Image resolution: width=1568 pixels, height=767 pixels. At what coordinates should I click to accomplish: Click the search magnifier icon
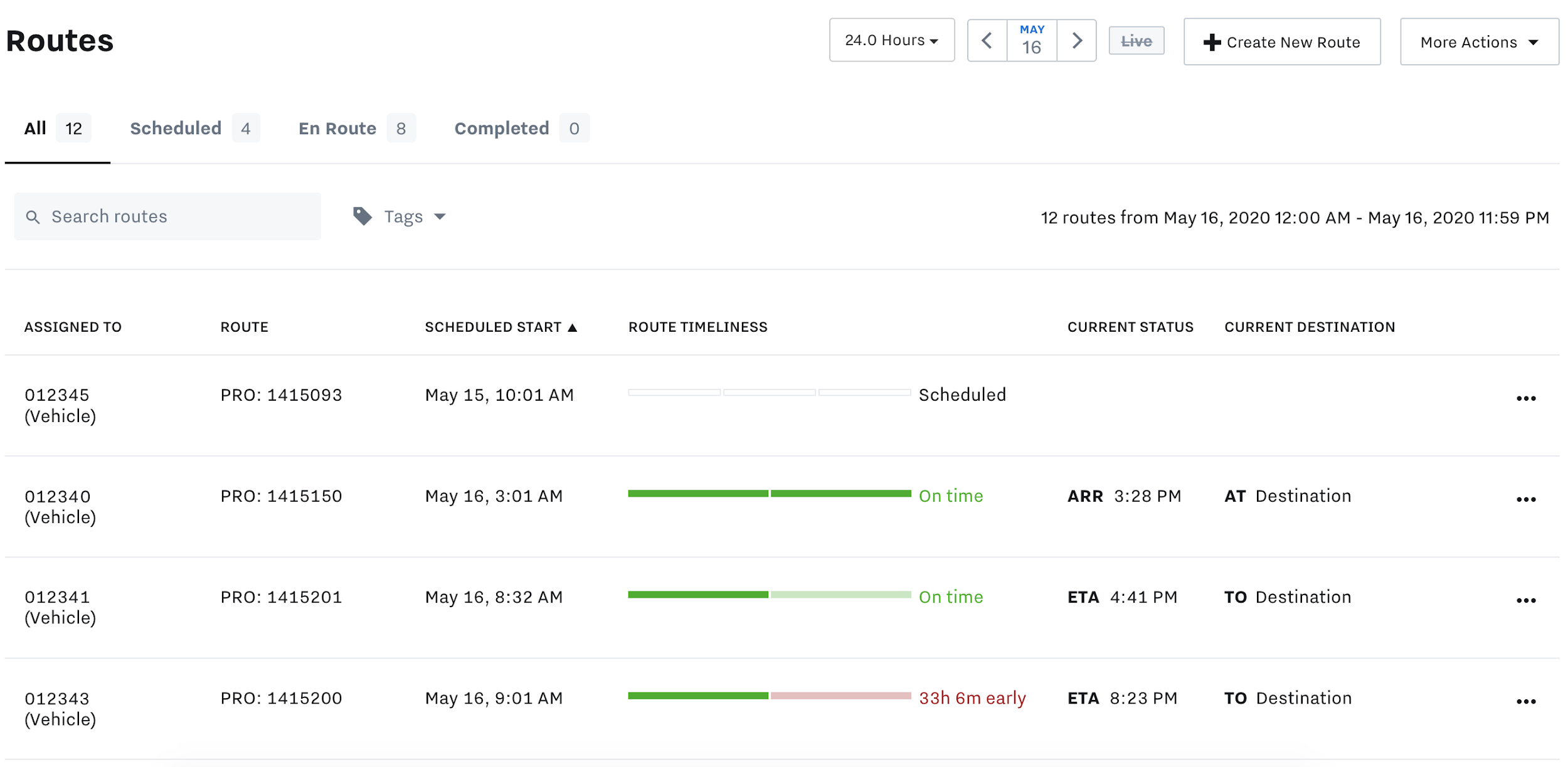coord(33,217)
